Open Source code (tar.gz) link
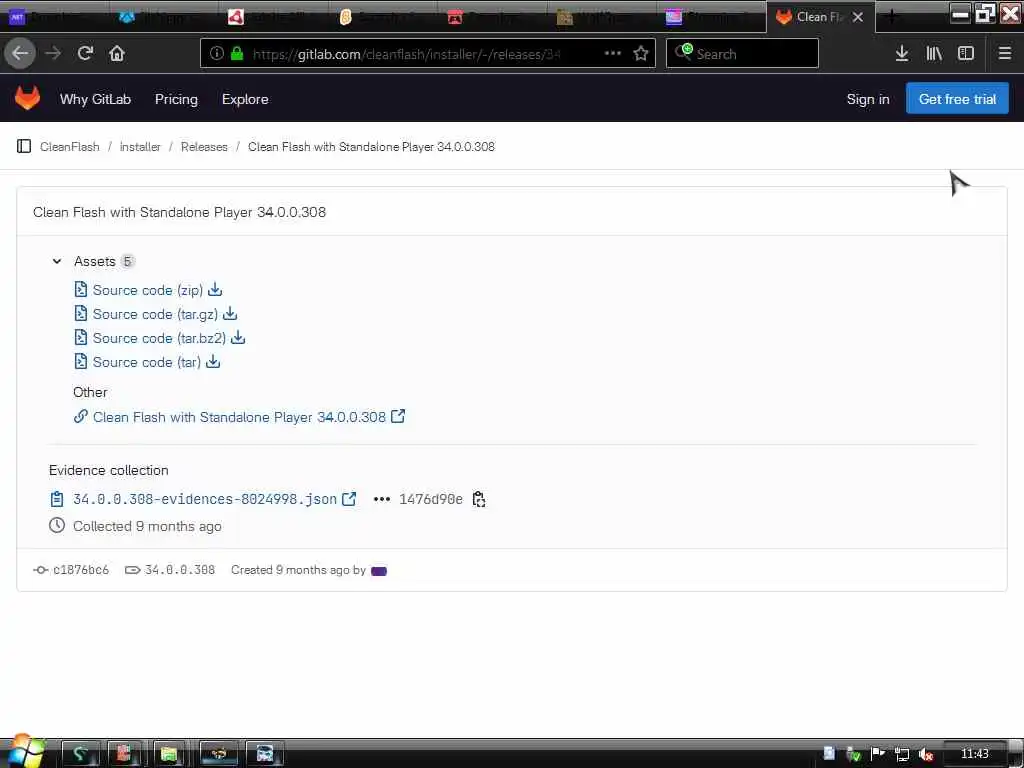 click(155, 314)
